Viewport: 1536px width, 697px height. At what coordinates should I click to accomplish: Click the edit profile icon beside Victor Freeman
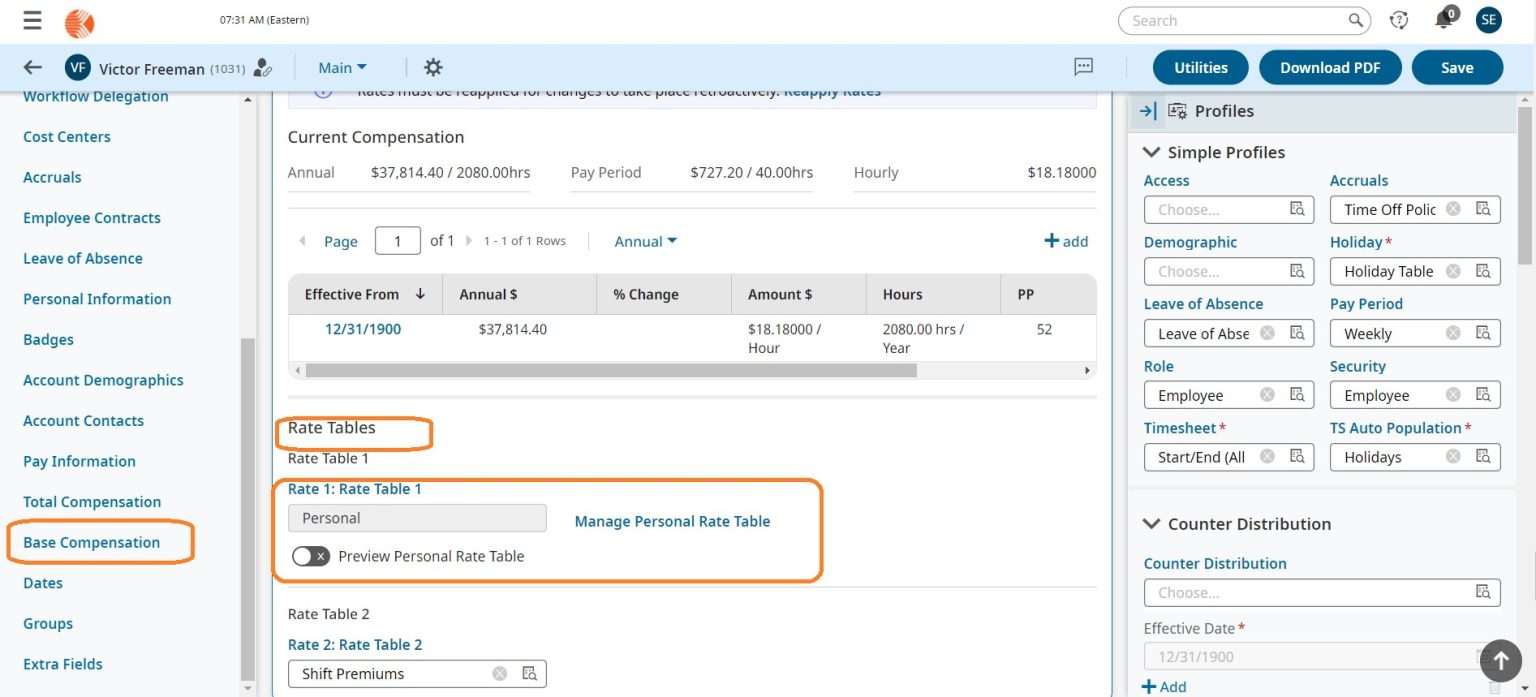[x=262, y=66]
